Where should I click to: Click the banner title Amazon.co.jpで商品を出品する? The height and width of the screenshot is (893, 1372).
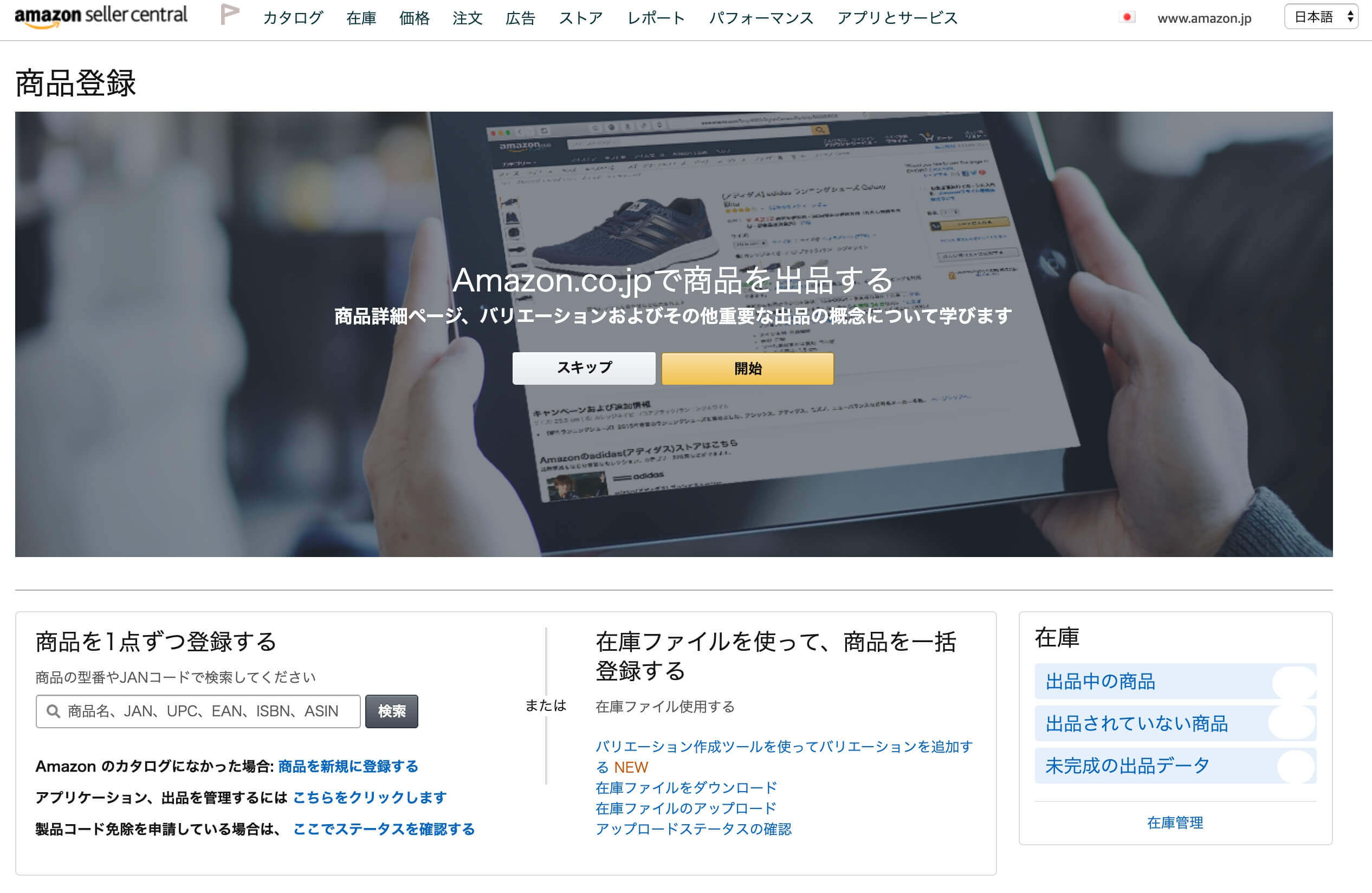pyautogui.click(x=673, y=281)
